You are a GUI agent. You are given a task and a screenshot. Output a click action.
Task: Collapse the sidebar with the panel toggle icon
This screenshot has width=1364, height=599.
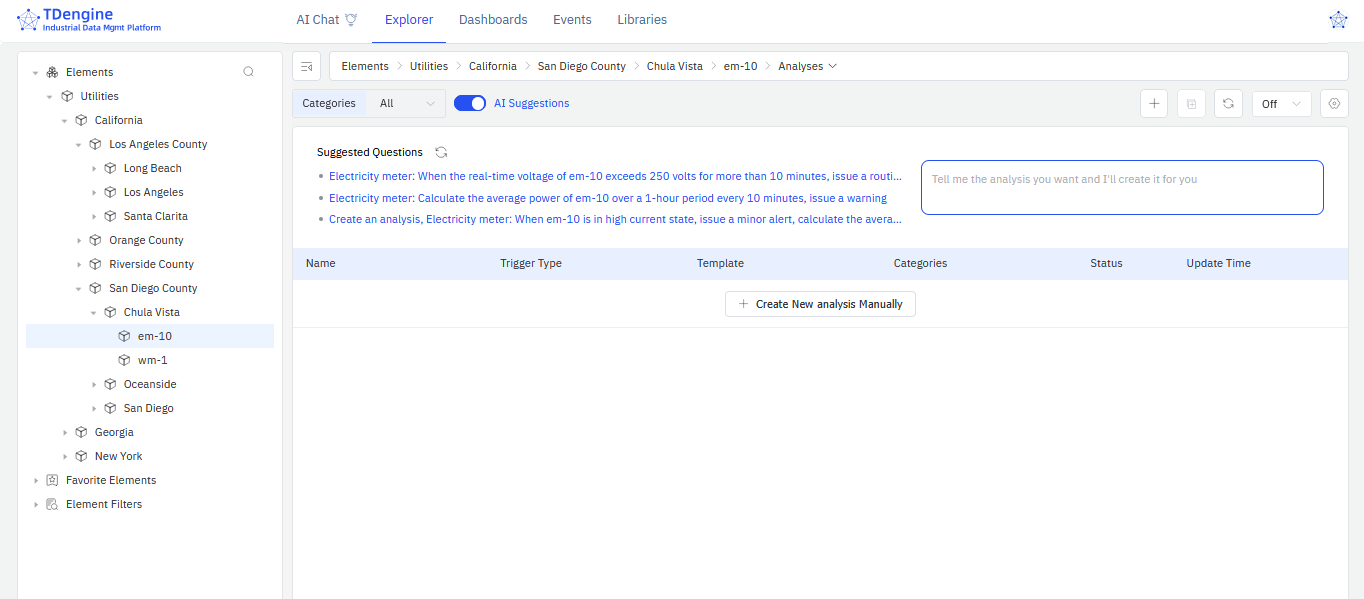point(307,66)
